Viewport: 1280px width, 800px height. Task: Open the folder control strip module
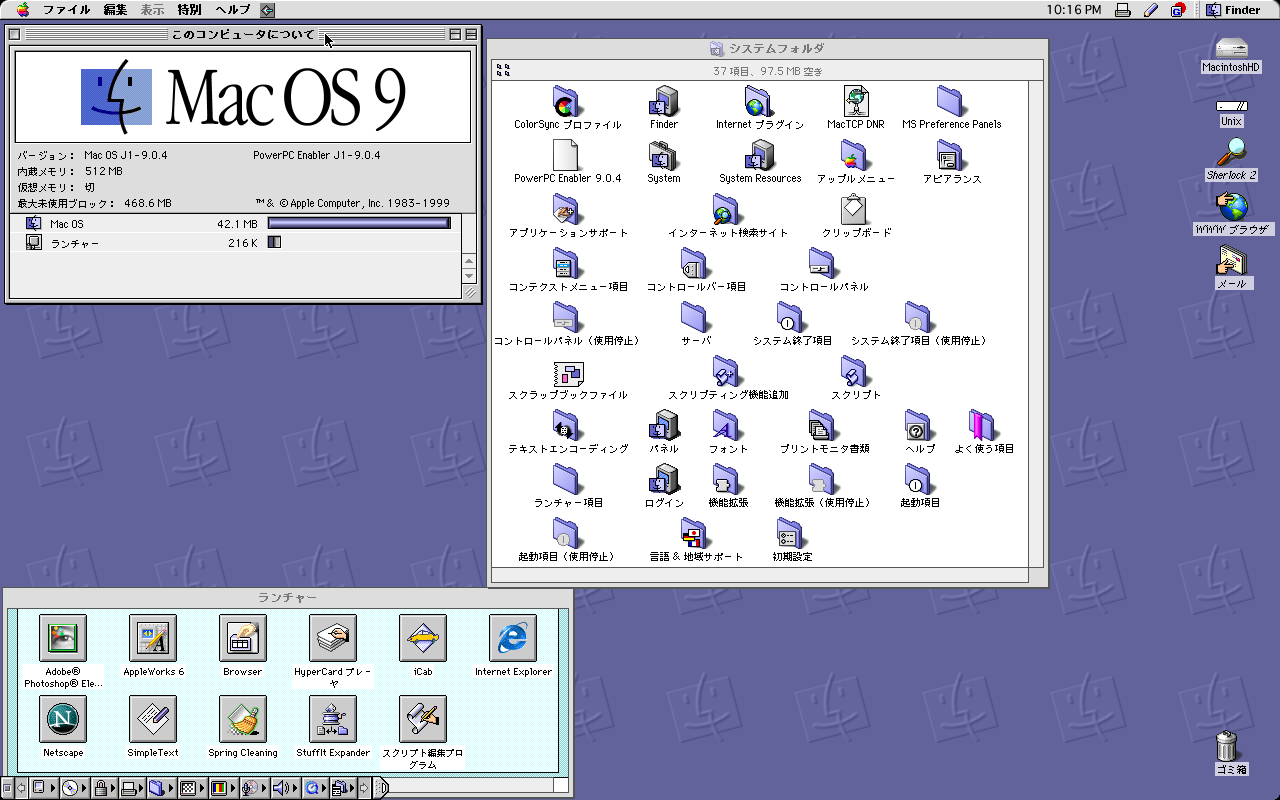(161, 788)
